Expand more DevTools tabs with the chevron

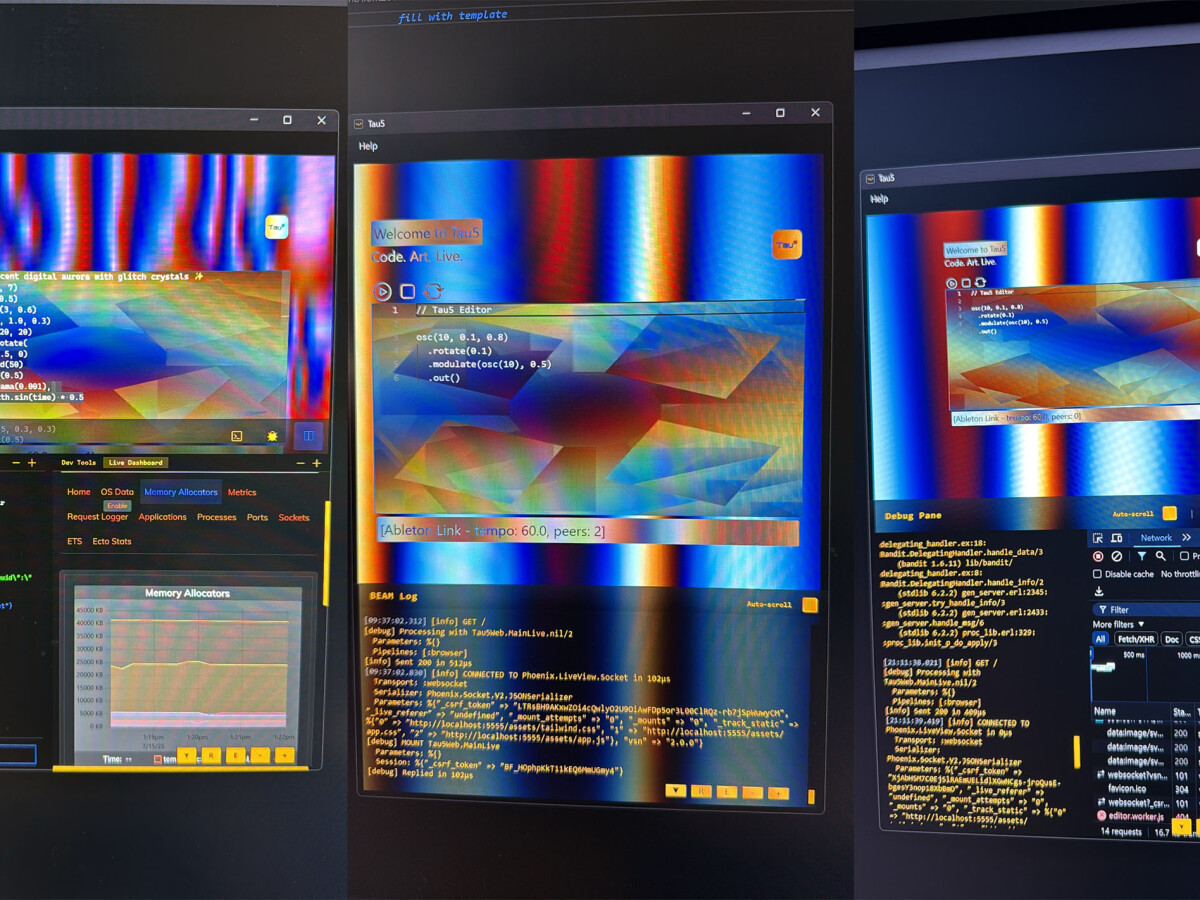click(x=1187, y=538)
